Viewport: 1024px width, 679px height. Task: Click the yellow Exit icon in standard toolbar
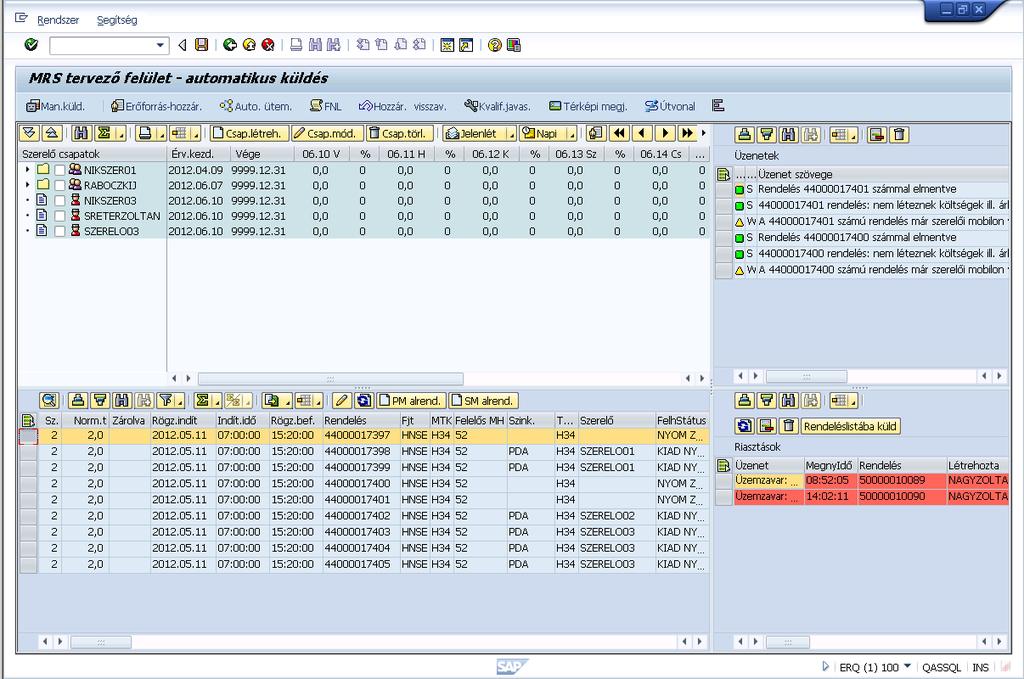tap(249, 45)
